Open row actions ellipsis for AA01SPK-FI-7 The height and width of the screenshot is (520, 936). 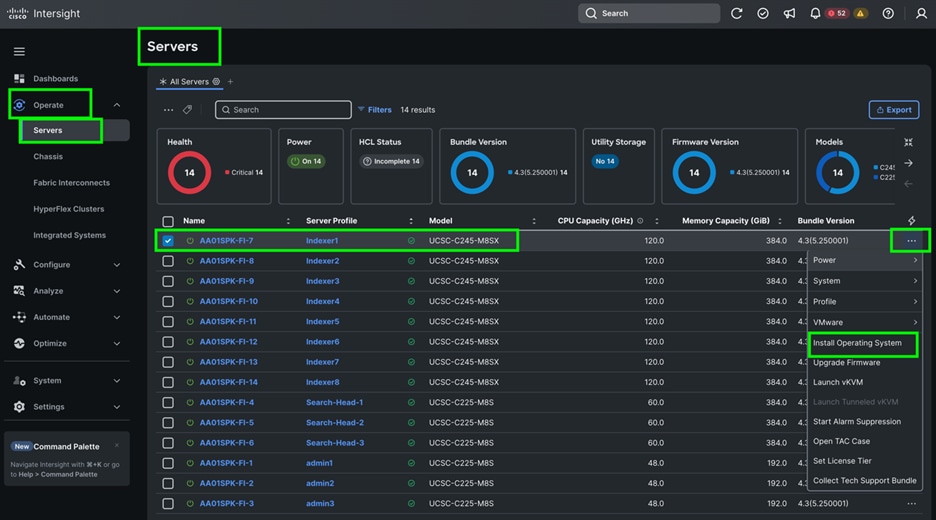coord(912,241)
